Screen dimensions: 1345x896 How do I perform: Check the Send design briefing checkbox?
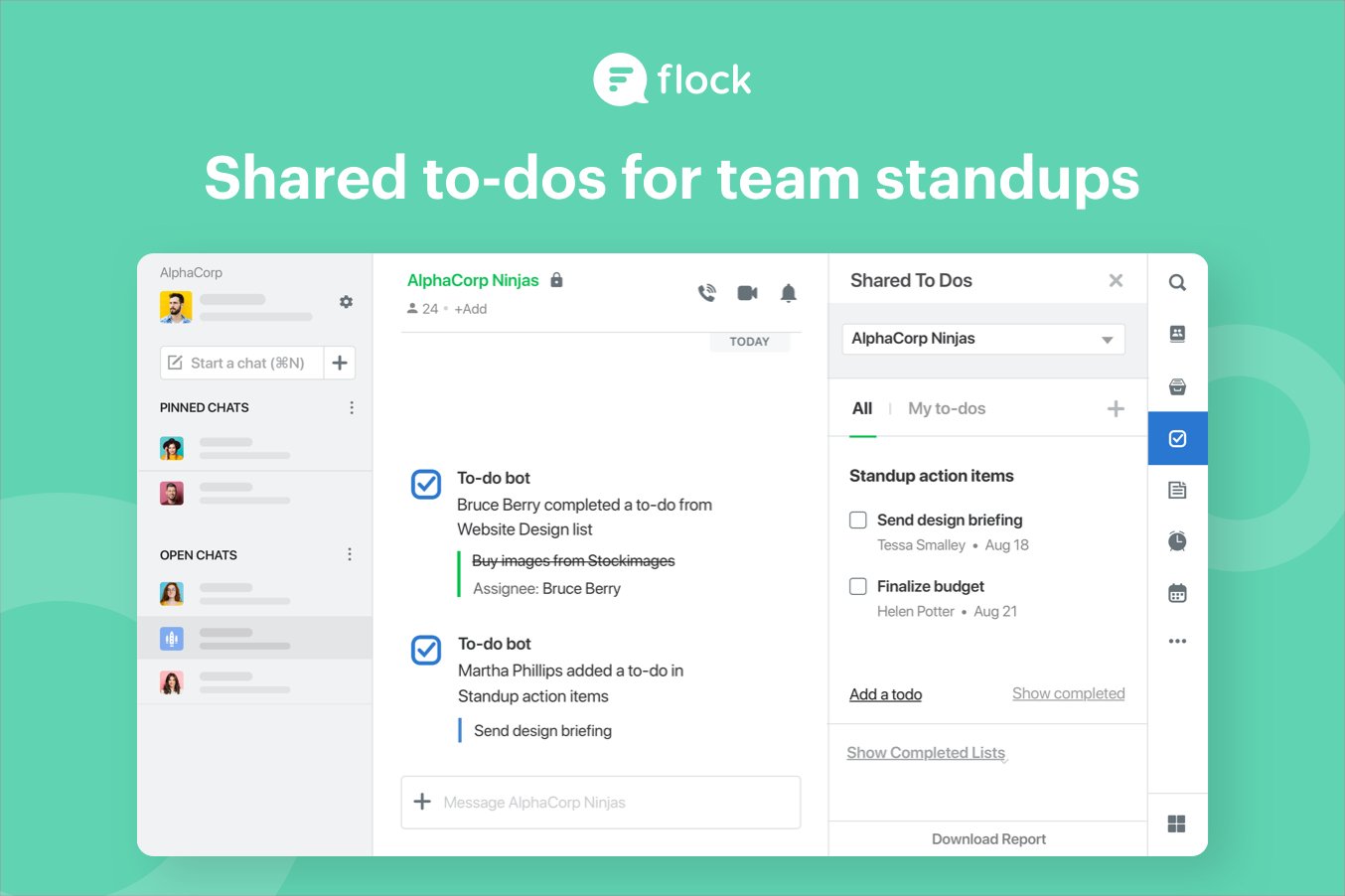click(x=858, y=520)
